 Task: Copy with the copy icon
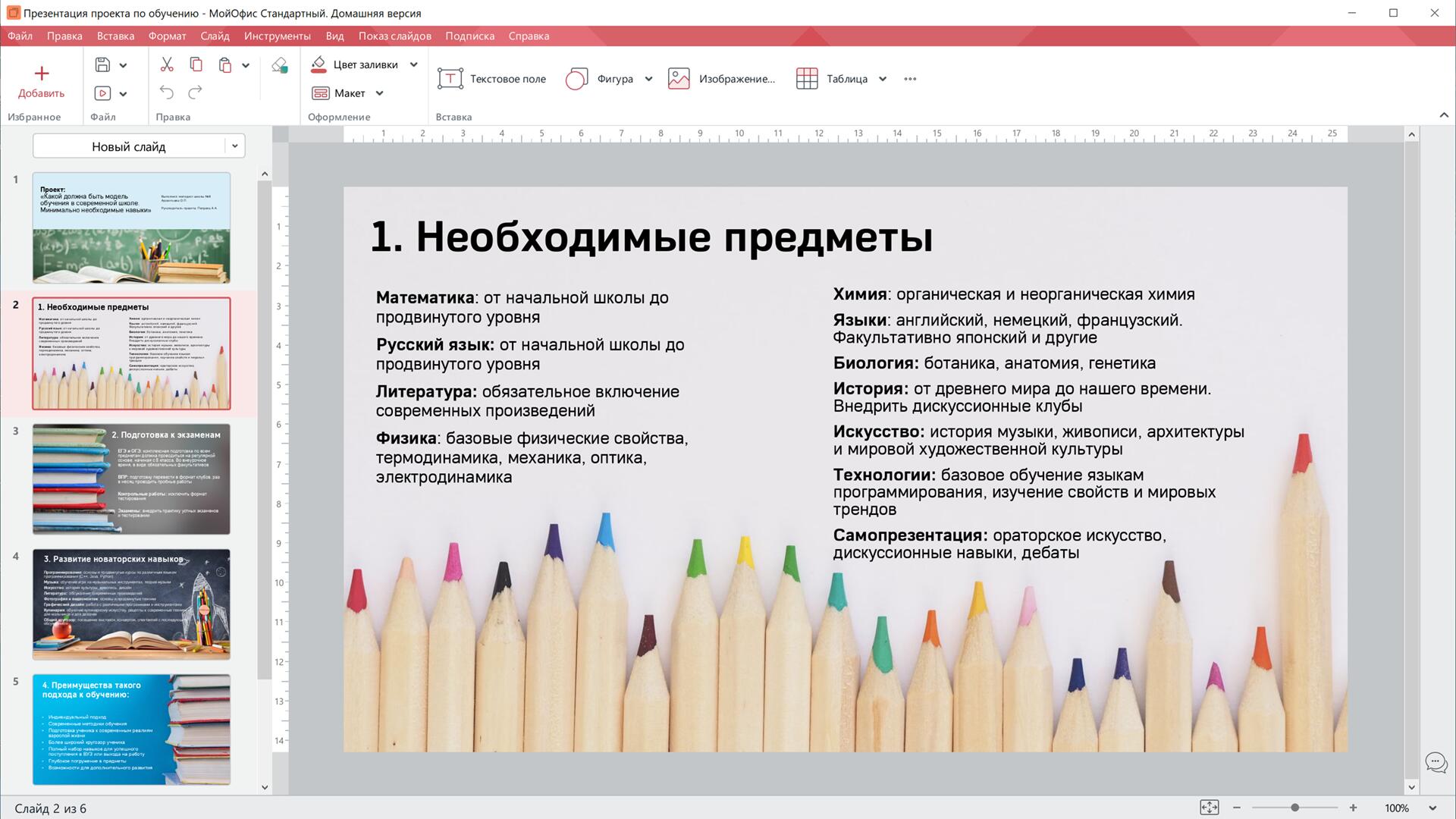point(196,65)
